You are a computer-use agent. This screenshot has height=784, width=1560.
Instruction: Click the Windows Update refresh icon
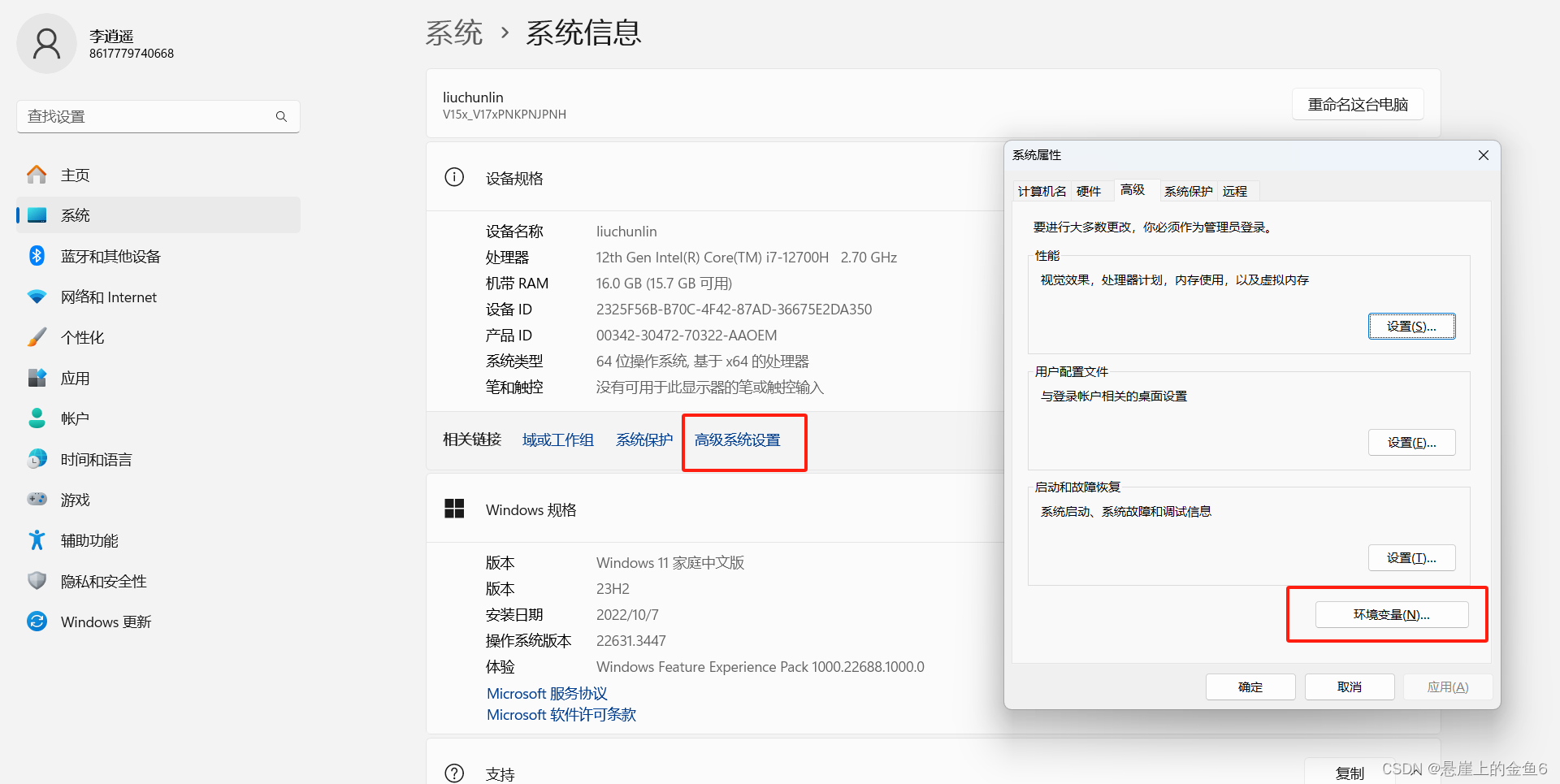(x=37, y=622)
